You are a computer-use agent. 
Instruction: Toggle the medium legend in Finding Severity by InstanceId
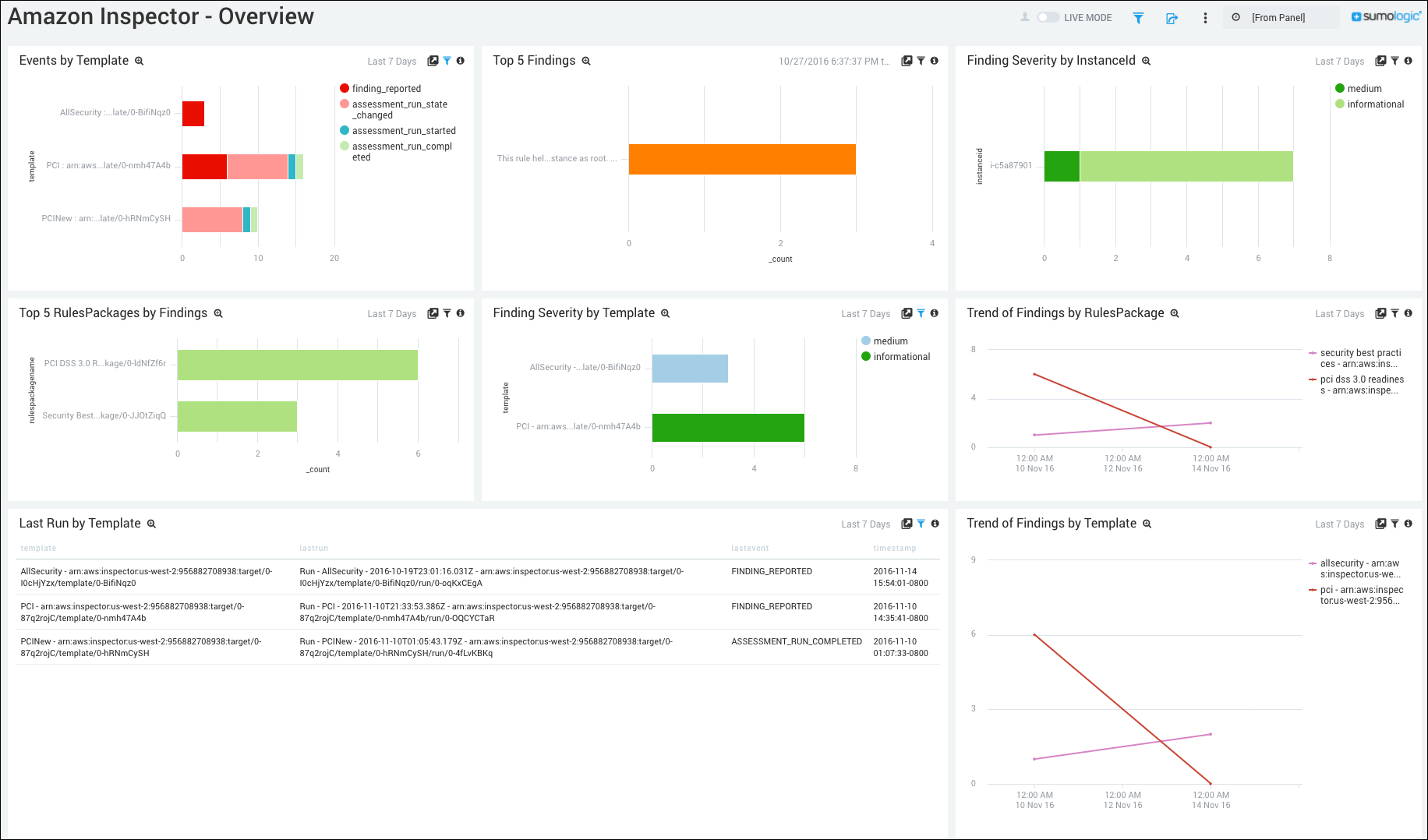(1359, 88)
